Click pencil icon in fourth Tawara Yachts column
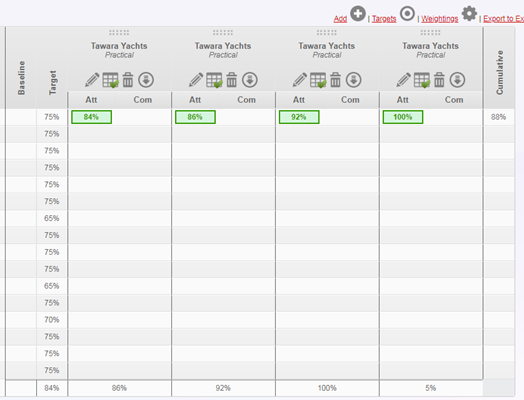This screenshot has width=524, height=400. coord(403,80)
